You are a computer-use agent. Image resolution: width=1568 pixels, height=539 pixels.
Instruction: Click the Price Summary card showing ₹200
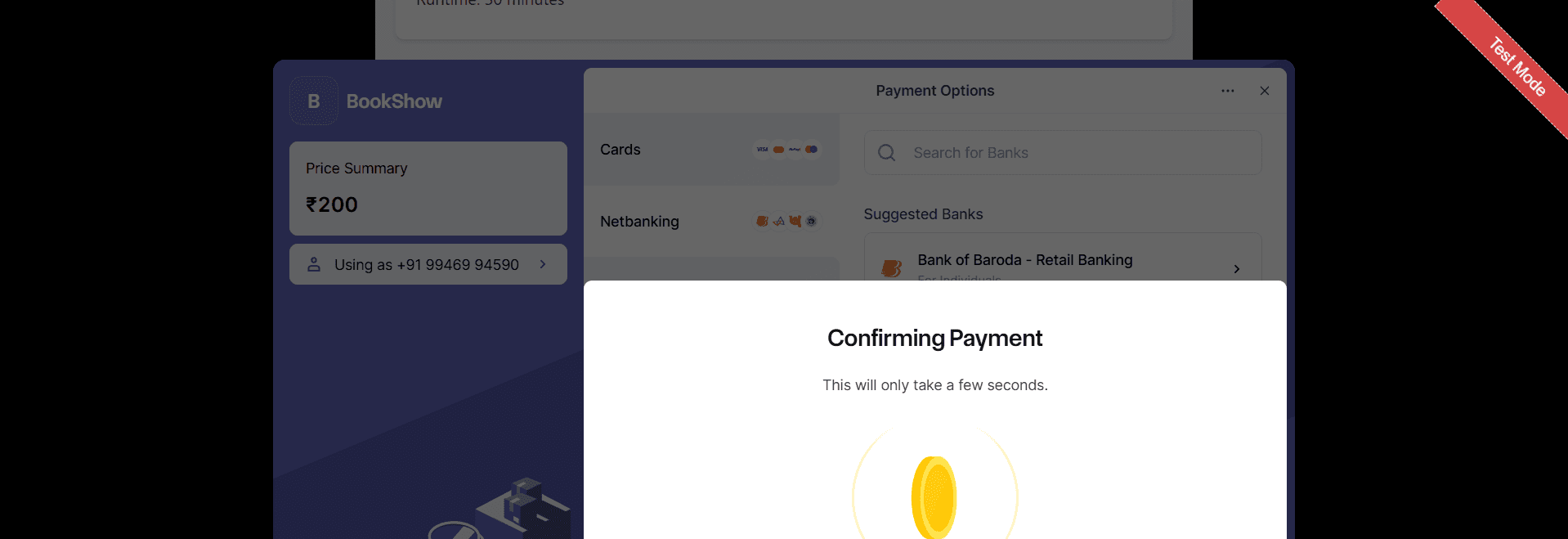[428, 188]
